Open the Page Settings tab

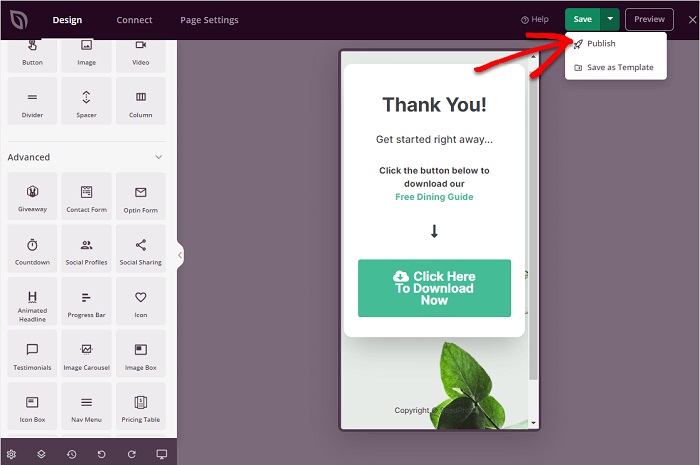(x=209, y=20)
